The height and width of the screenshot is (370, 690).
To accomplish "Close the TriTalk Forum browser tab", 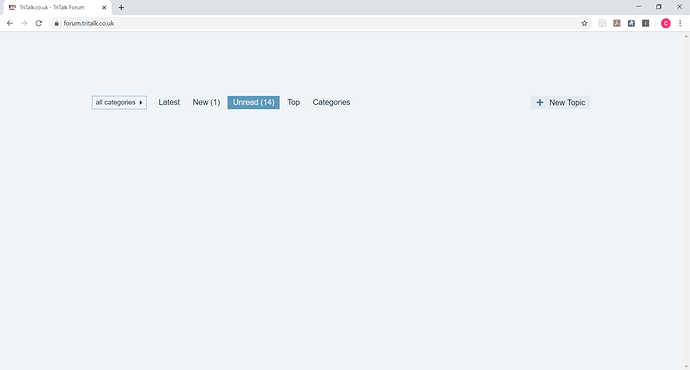I will 104,7.
